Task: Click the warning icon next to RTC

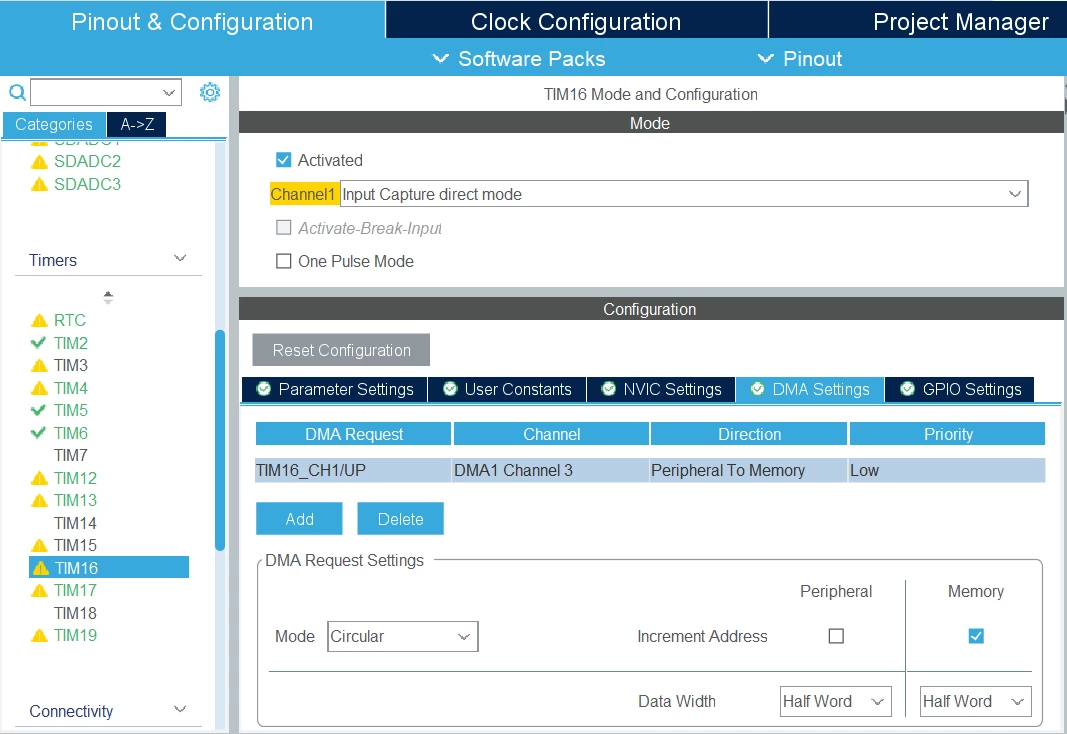Action: [39, 320]
